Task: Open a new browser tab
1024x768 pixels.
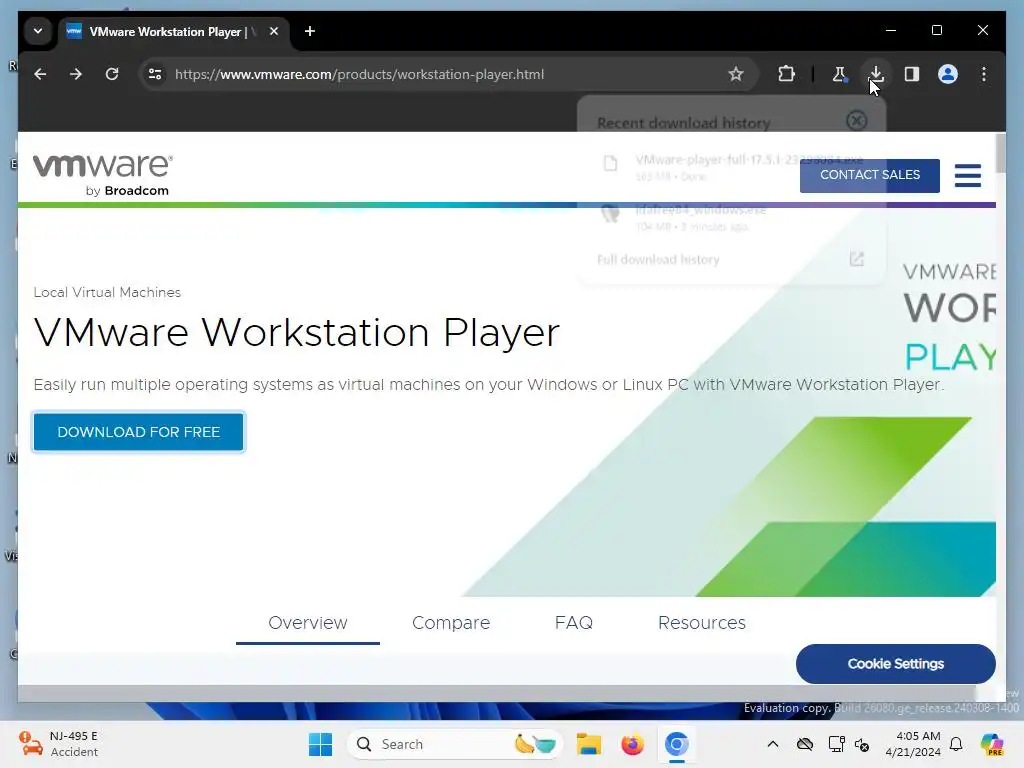Action: click(310, 31)
